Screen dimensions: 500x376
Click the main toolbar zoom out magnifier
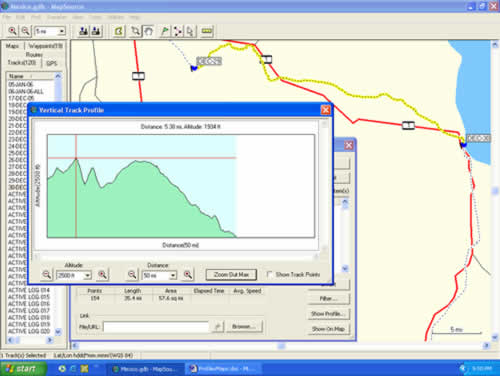25,31
